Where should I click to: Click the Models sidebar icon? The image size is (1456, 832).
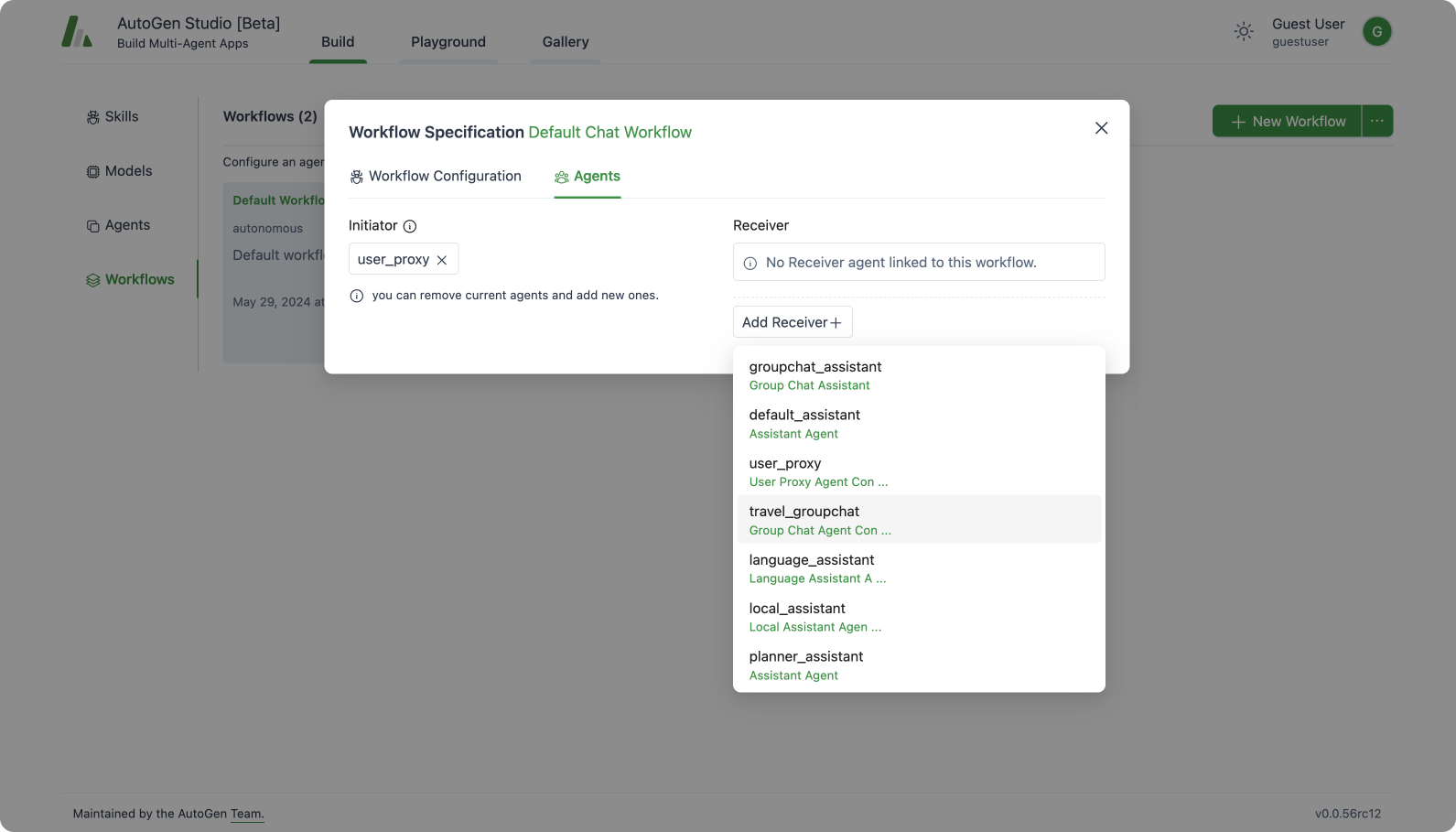click(x=92, y=171)
